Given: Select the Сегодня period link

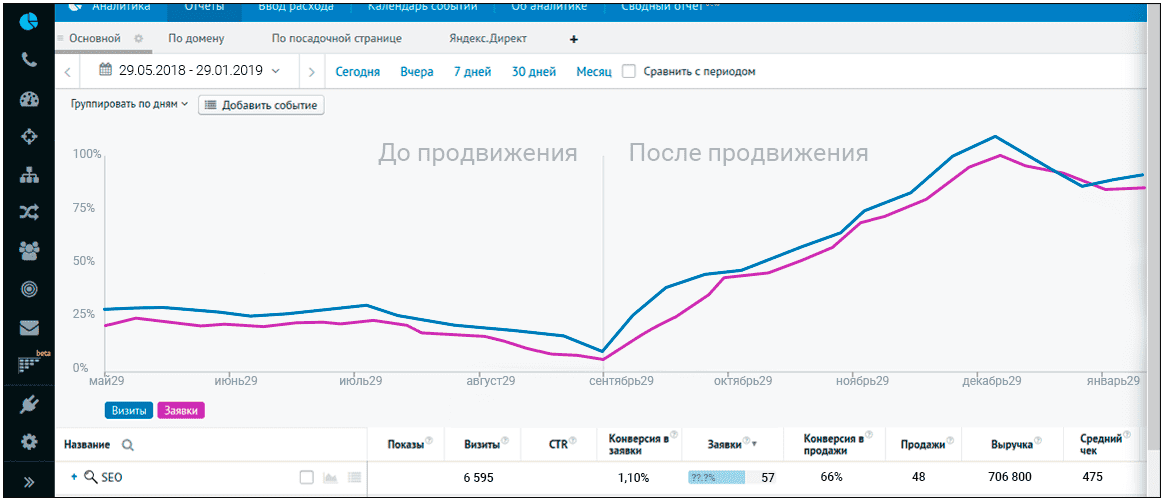Looking at the screenshot, I should tap(358, 72).
